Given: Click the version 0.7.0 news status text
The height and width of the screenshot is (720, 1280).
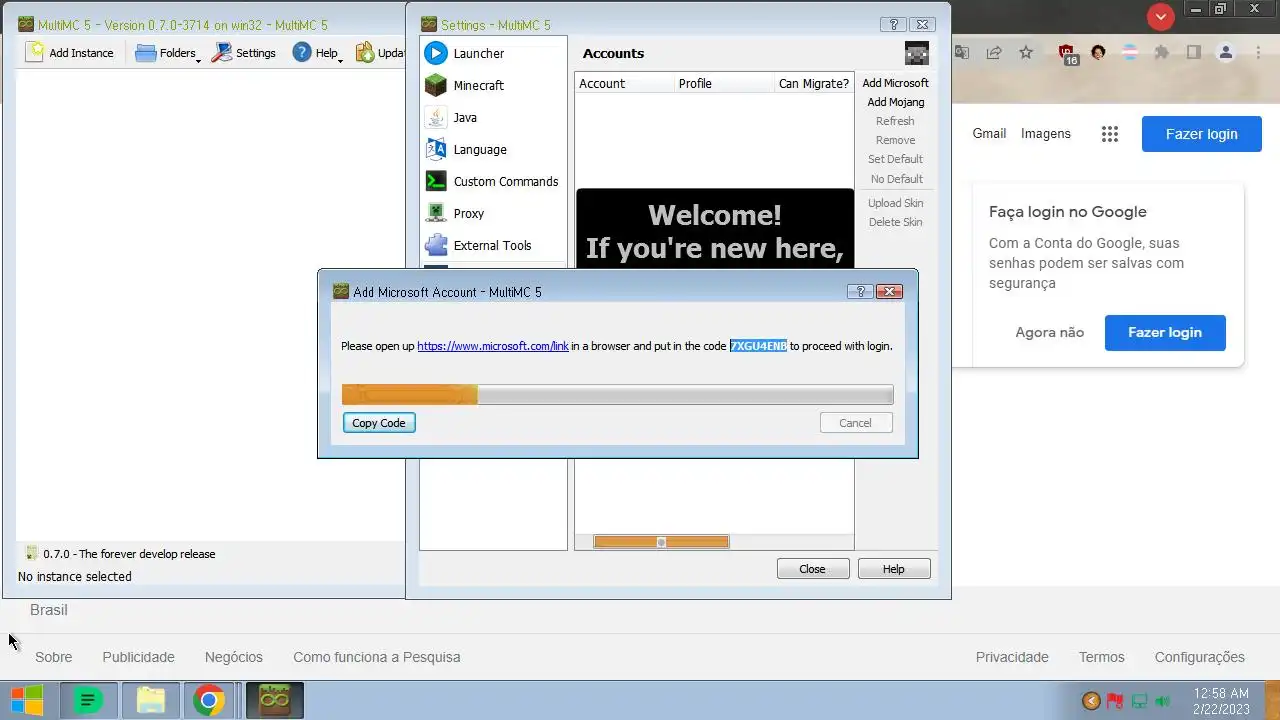Looking at the screenshot, I should [x=129, y=554].
